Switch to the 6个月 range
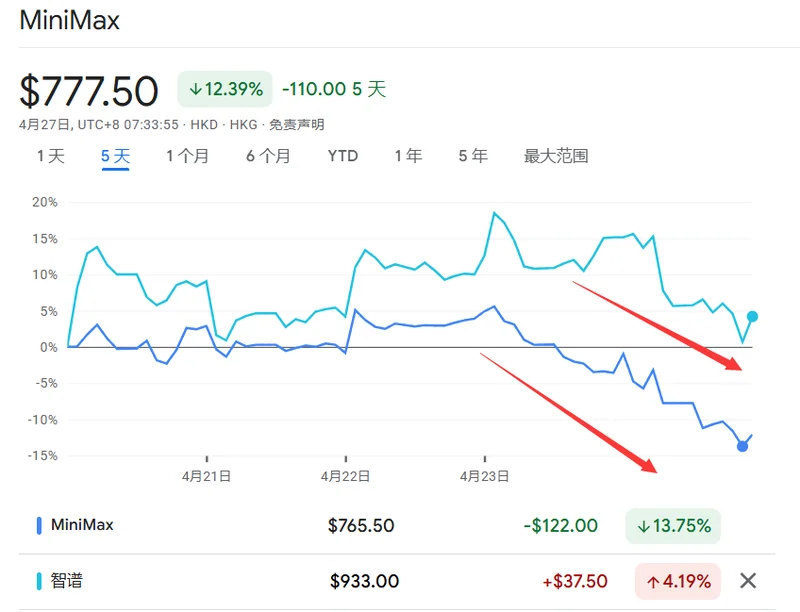This screenshot has width=800, height=612. [x=268, y=156]
